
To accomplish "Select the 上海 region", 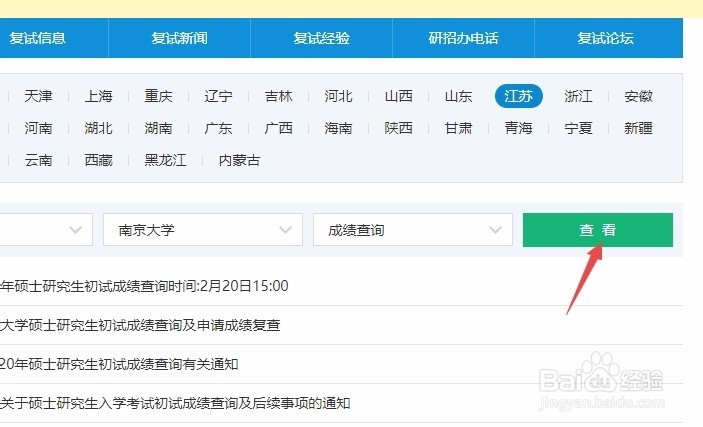I will tap(98, 96).
